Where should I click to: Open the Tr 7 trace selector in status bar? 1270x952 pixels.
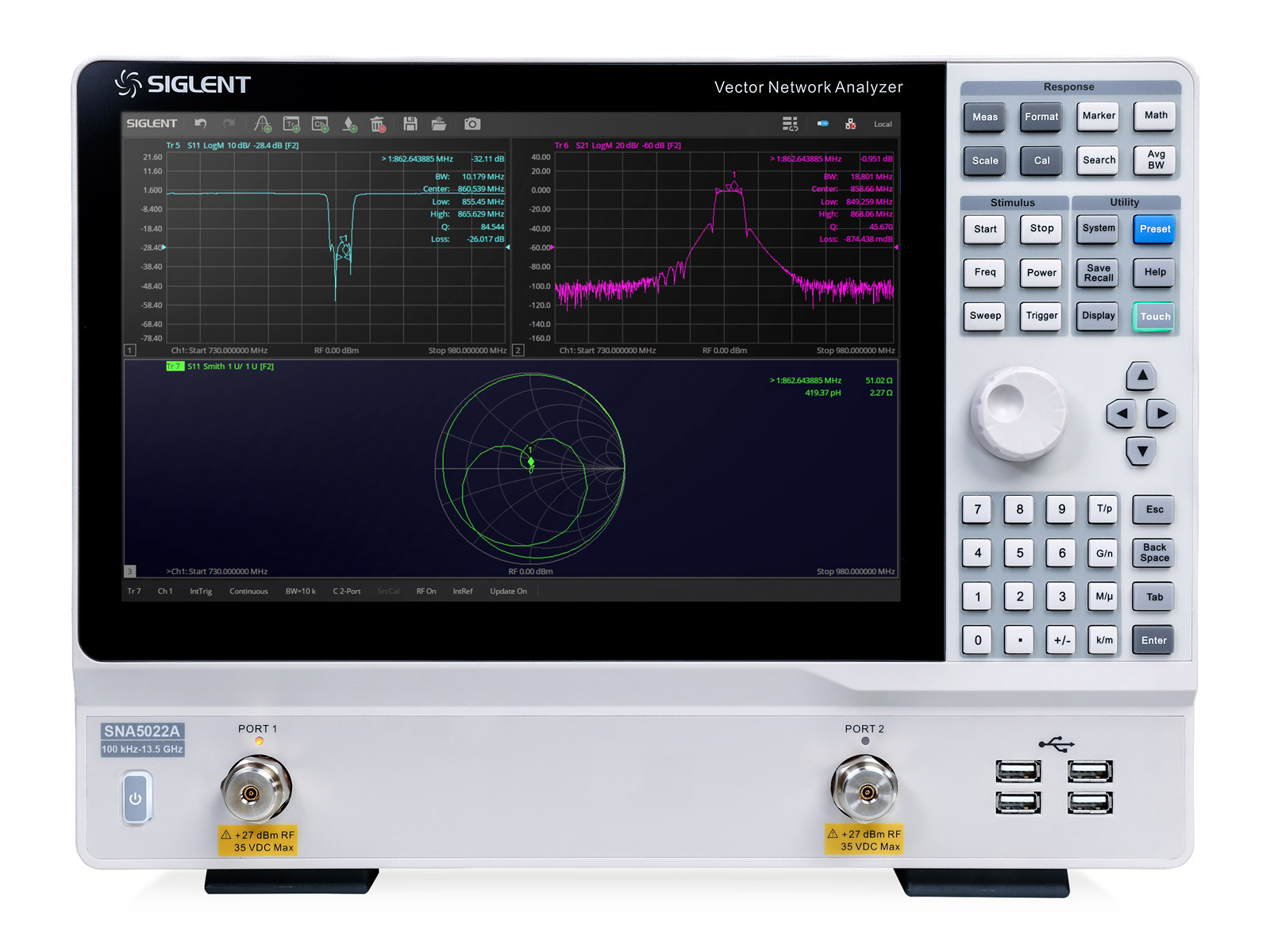tap(134, 591)
